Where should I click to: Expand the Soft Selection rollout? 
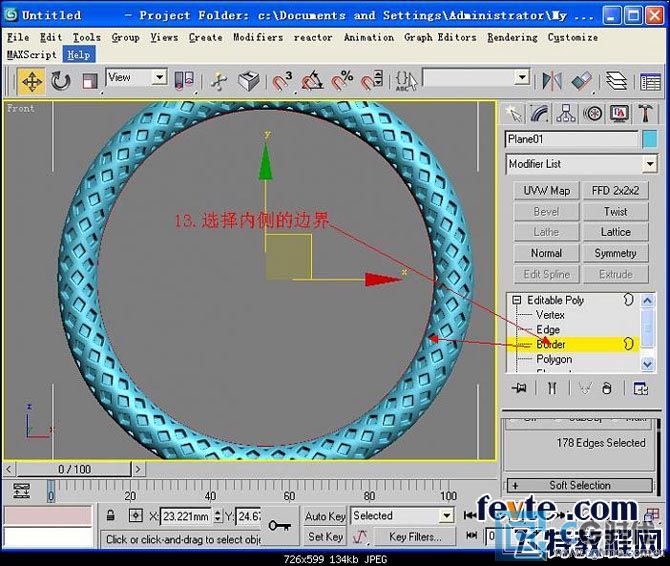(x=580, y=486)
